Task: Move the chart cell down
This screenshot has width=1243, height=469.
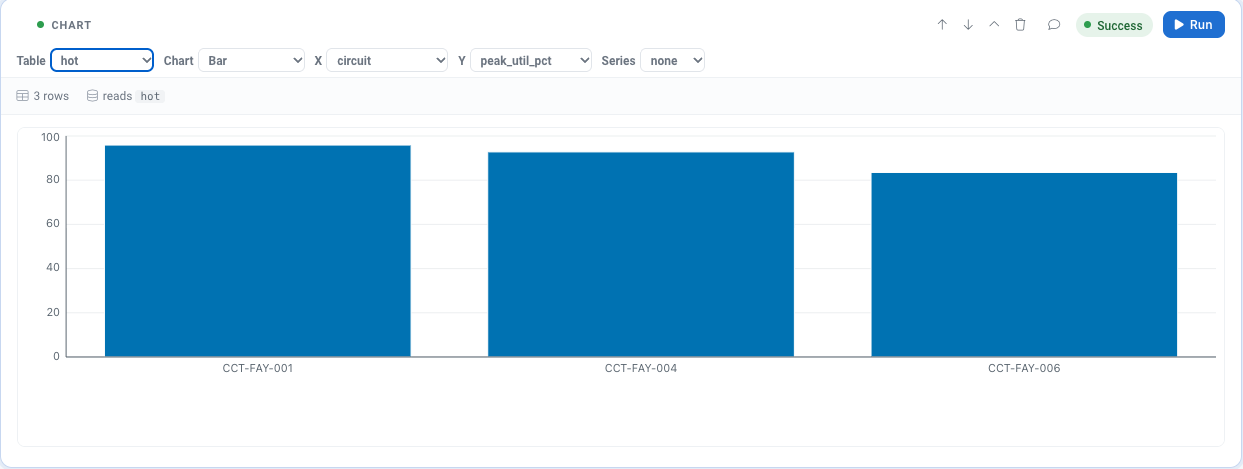Action: (968, 25)
